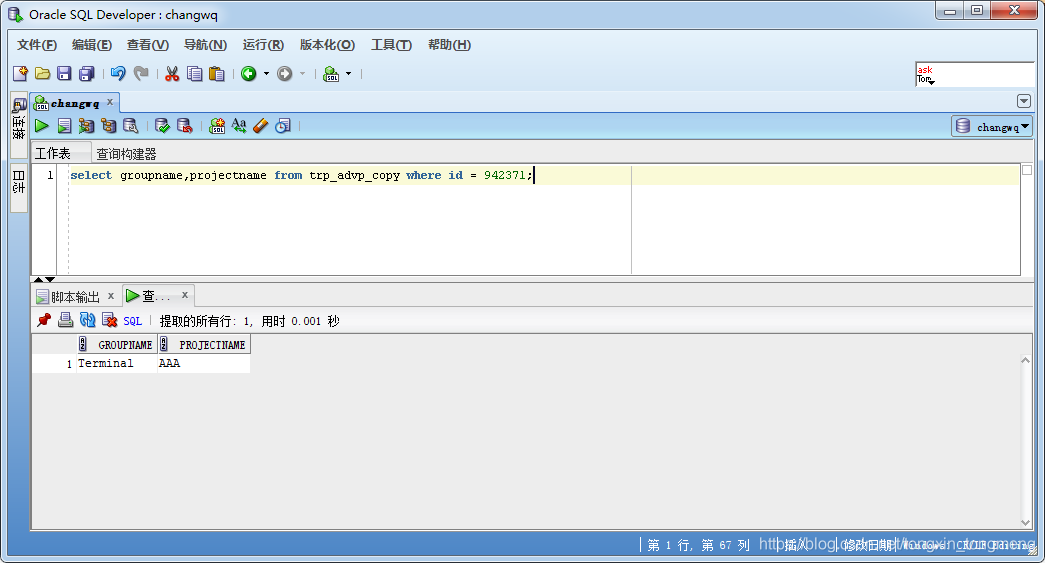Screen dimensions: 1045x563
Task: Open the editor tab list dropdown
Action: (x=1024, y=101)
